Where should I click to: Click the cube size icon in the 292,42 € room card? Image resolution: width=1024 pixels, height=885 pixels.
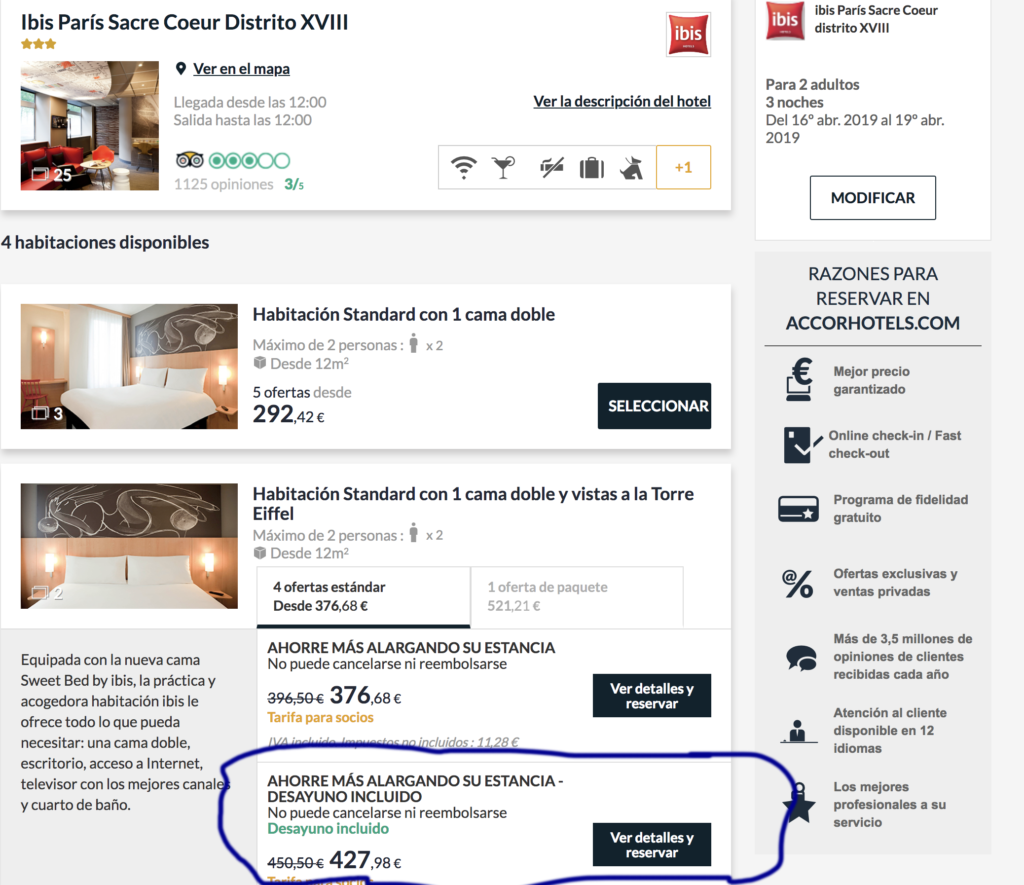point(259,362)
